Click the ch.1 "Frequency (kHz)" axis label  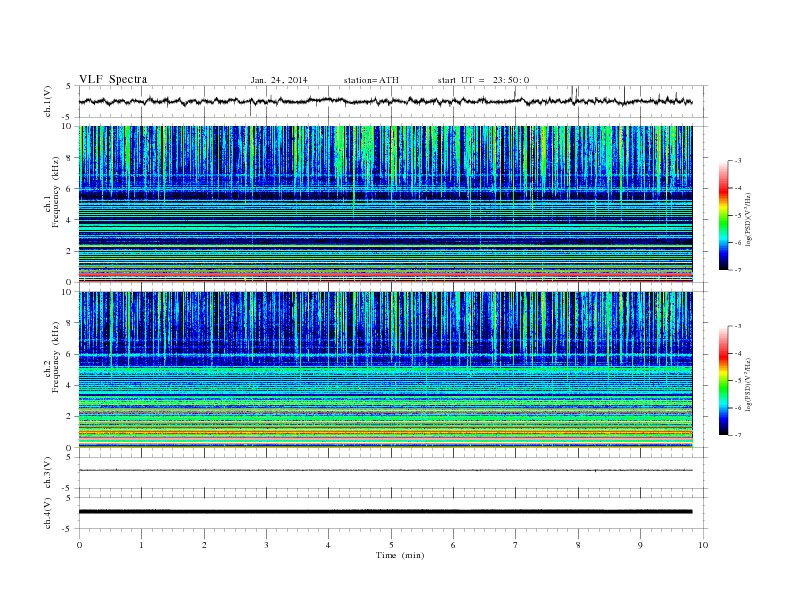(x=55, y=192)
